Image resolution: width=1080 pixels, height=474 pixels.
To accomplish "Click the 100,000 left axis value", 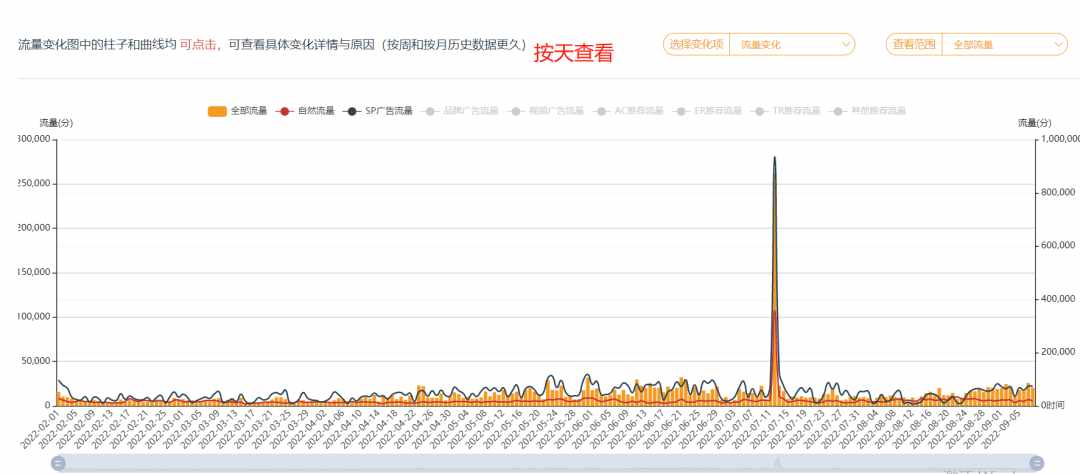I will click(34, 317).
